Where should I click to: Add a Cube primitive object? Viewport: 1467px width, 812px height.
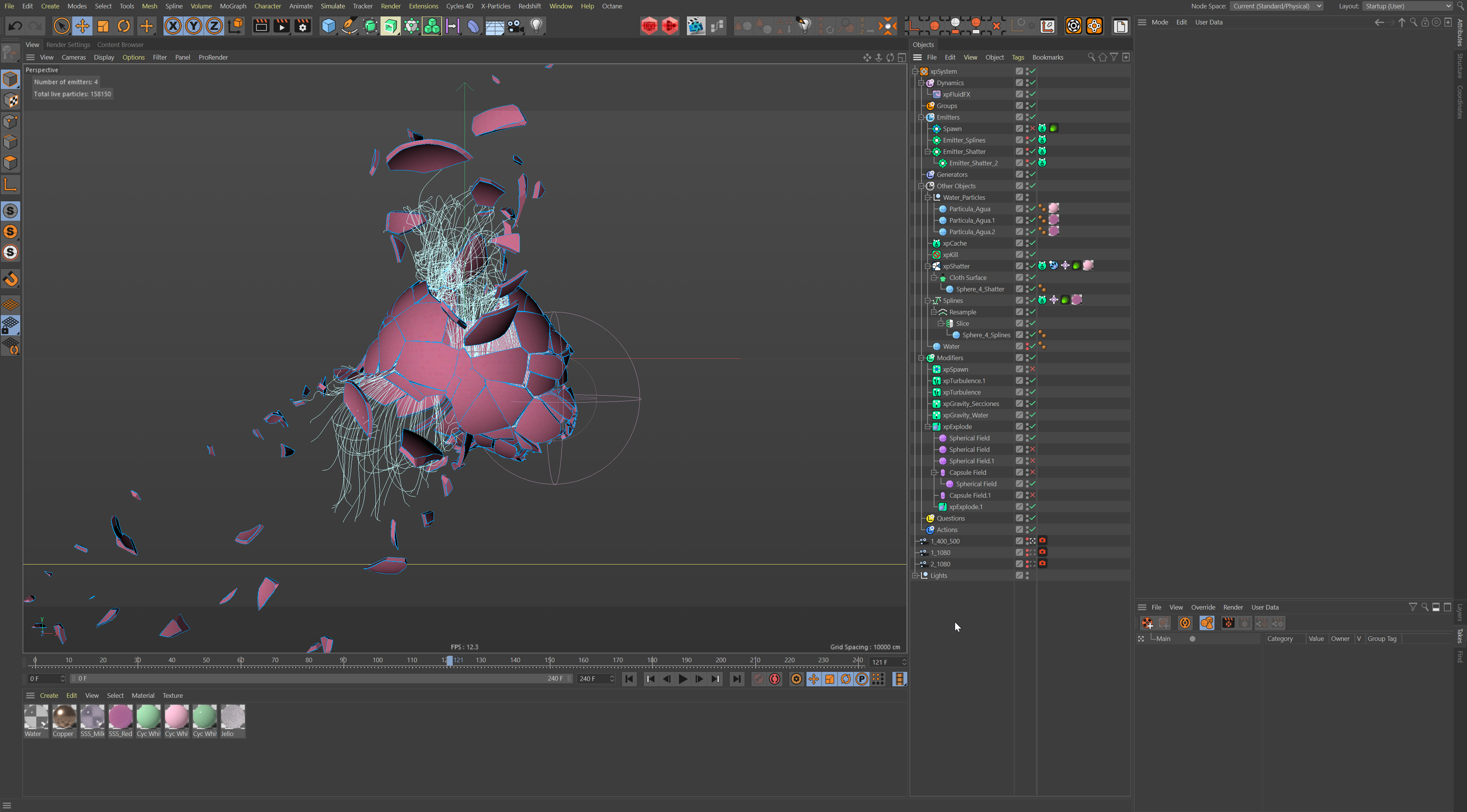coord(328,26)
